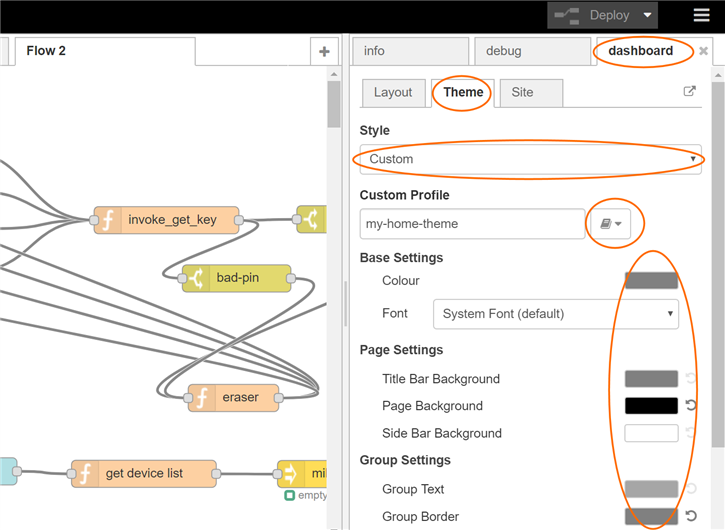Close the dashboard sidebar tab
This screenshot has width=725, height=530.
click(703, 51)
